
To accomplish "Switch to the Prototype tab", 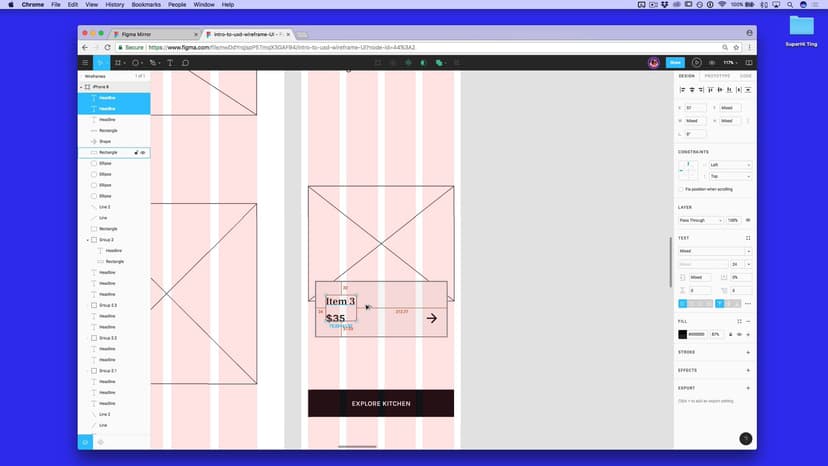I will [717, 76].
